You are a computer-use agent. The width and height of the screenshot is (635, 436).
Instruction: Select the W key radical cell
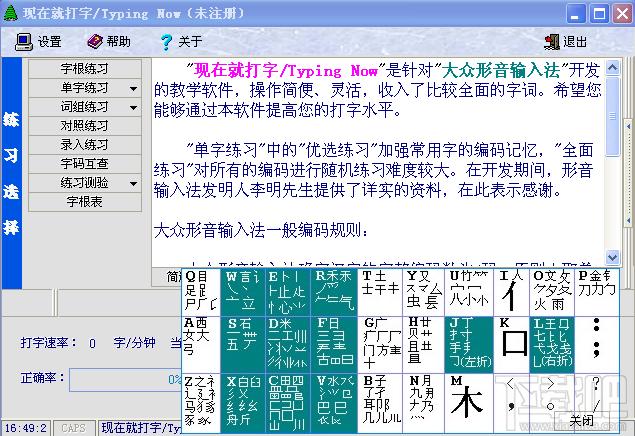[x=243, y=292]
